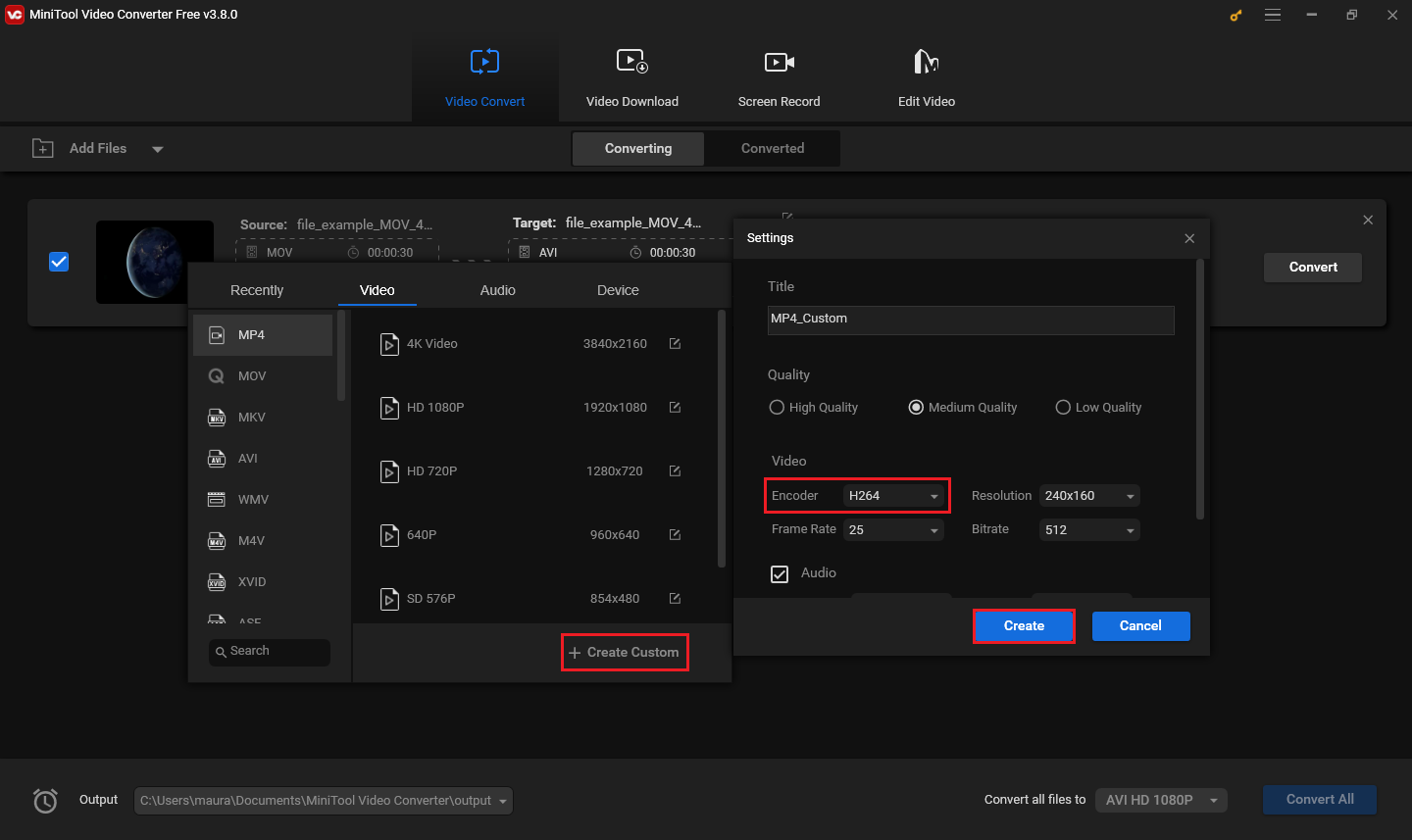Open the Video Download section
The image size is (1412, 840).
tap(632, 79)
